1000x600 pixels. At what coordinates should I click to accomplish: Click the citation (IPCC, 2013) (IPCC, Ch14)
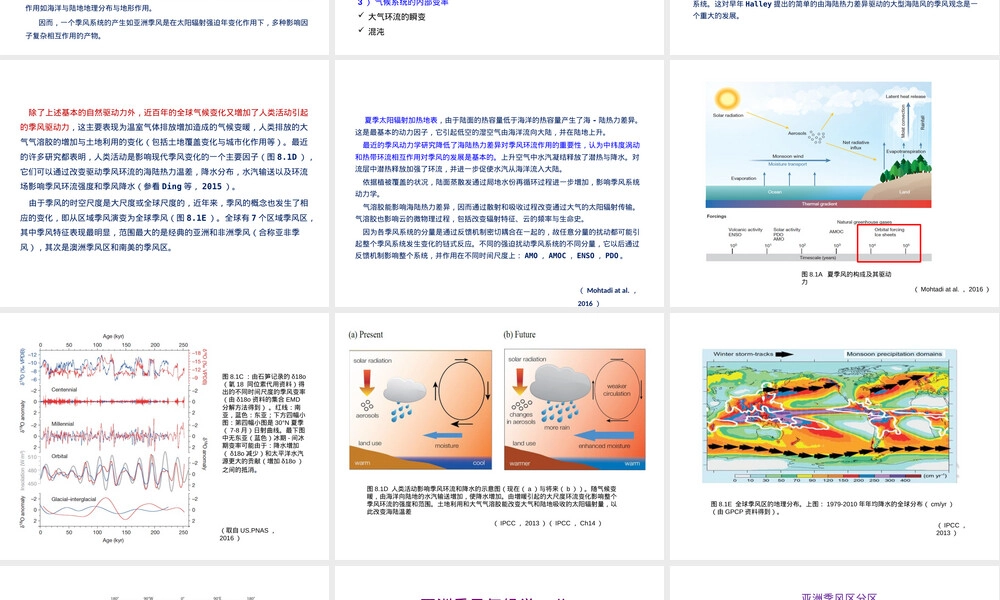pos(547,523)
